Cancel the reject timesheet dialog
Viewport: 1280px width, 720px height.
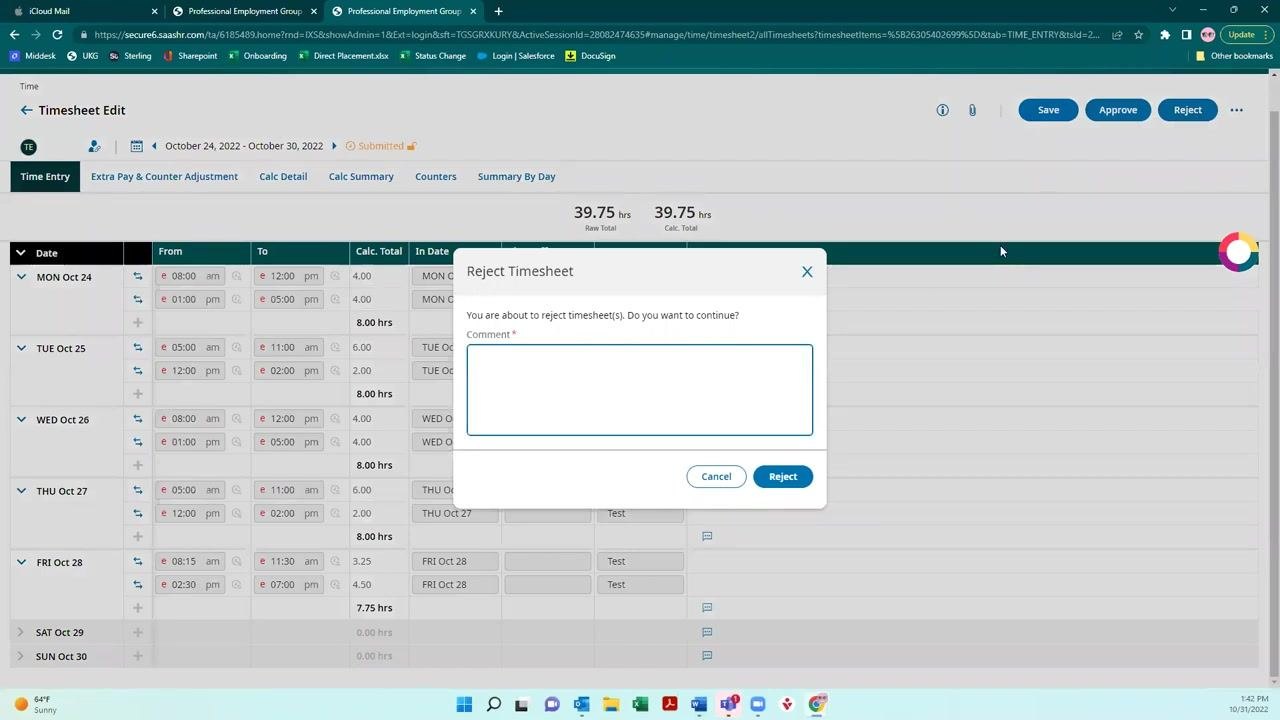pyautogui.click(x=716, y=476)
